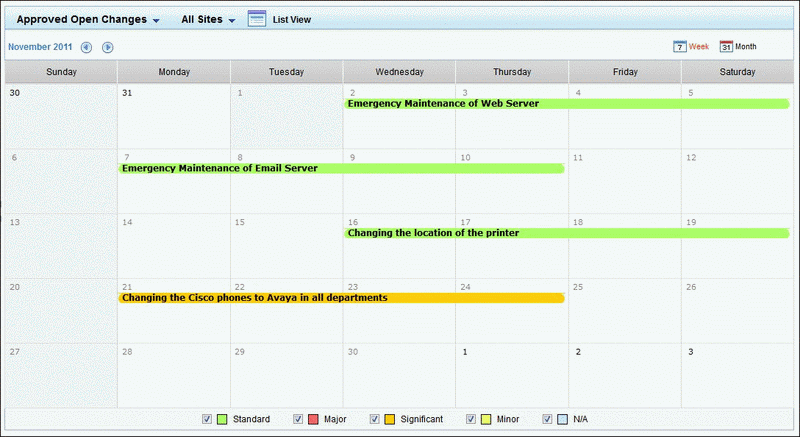Select Significant legend label

click(421, 419)
